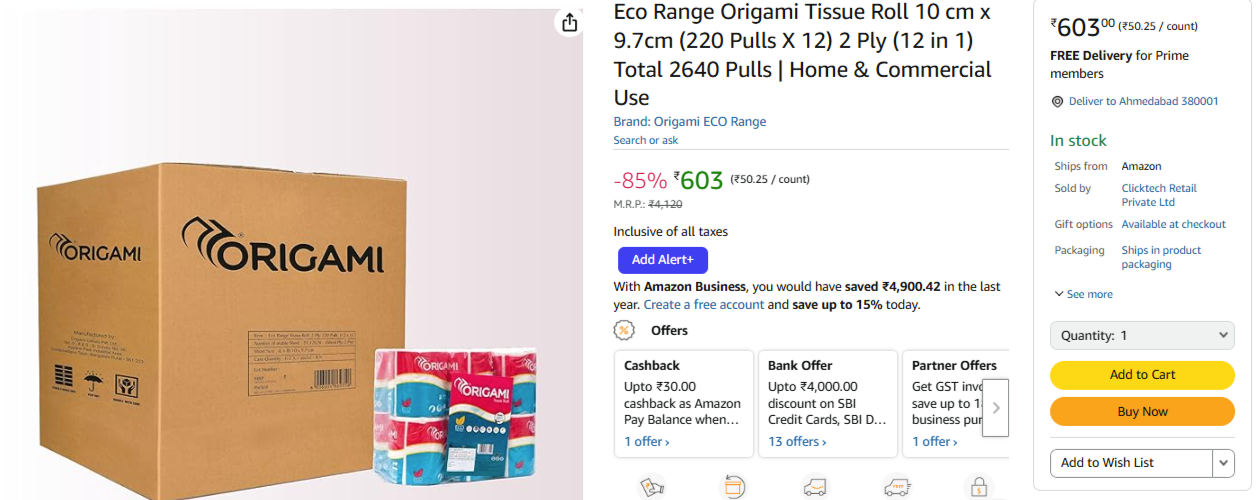Click the secure transaction lock icon
Image resolution: width=1257 pixels, height=500 pixels.
tap(978, 487)
